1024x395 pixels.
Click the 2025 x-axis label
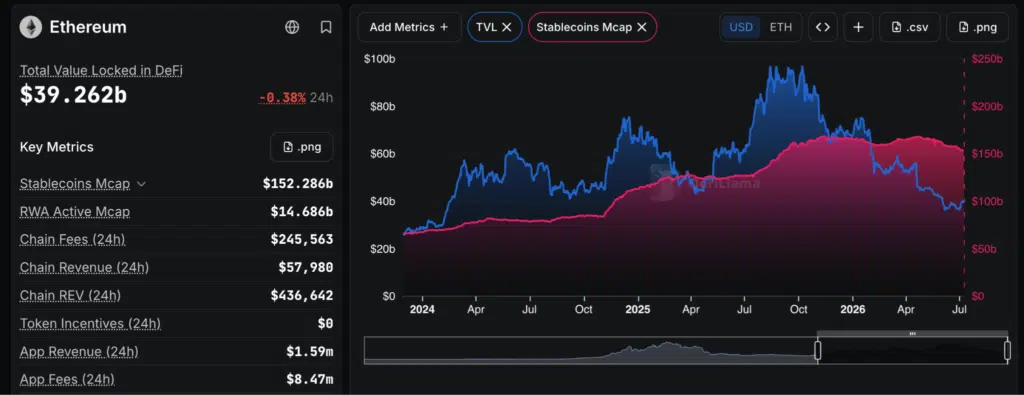click(637, 309)
